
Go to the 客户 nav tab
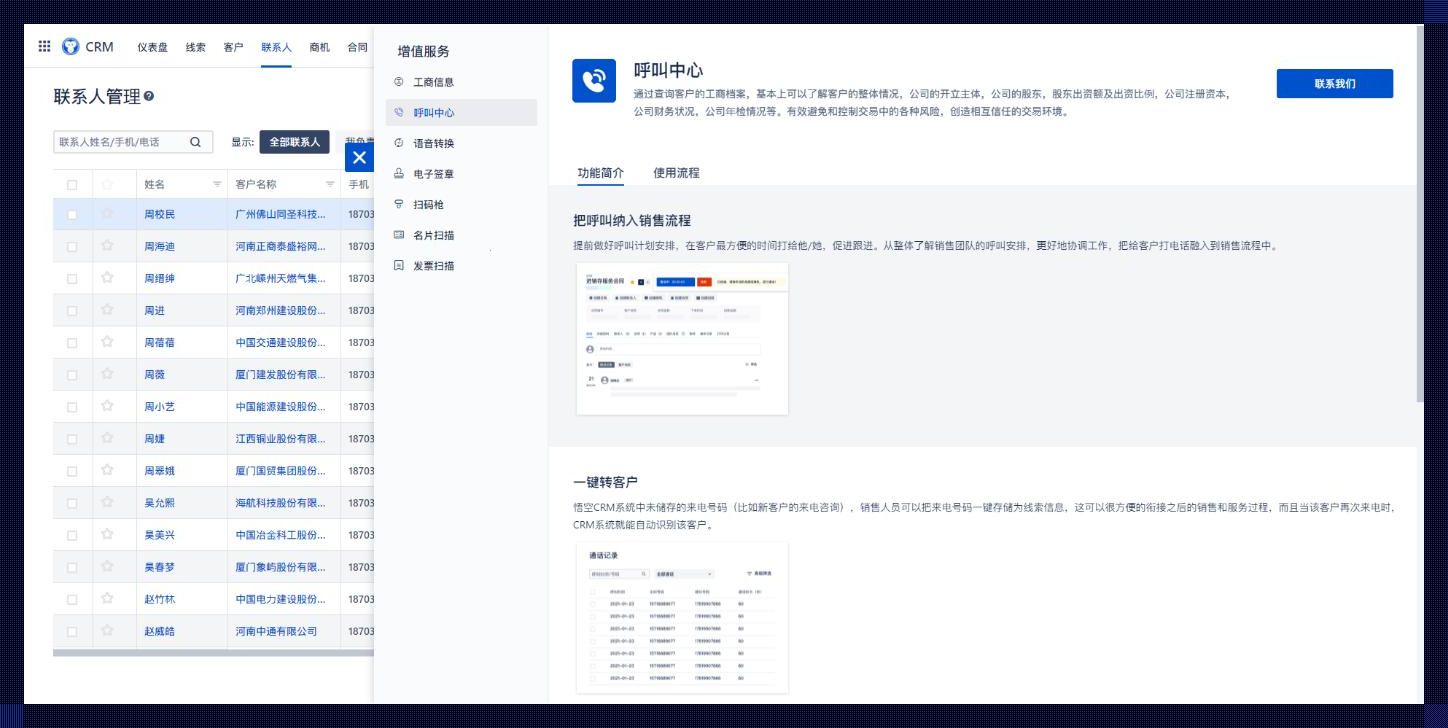(234, 47)
